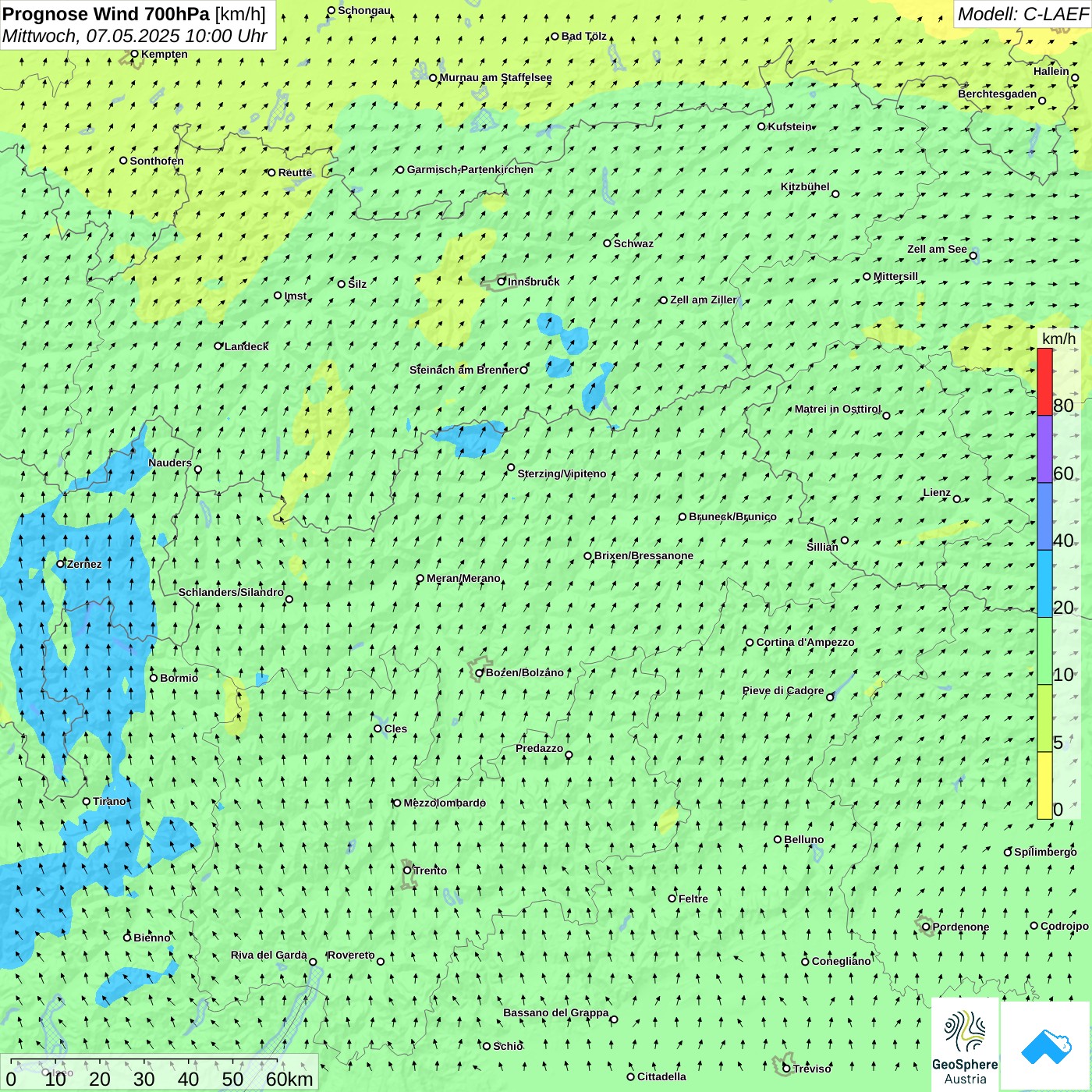This screenshot has width=1092, height=1092.
Task: Click the Bad Tölz label
Action: pos(584,36)
